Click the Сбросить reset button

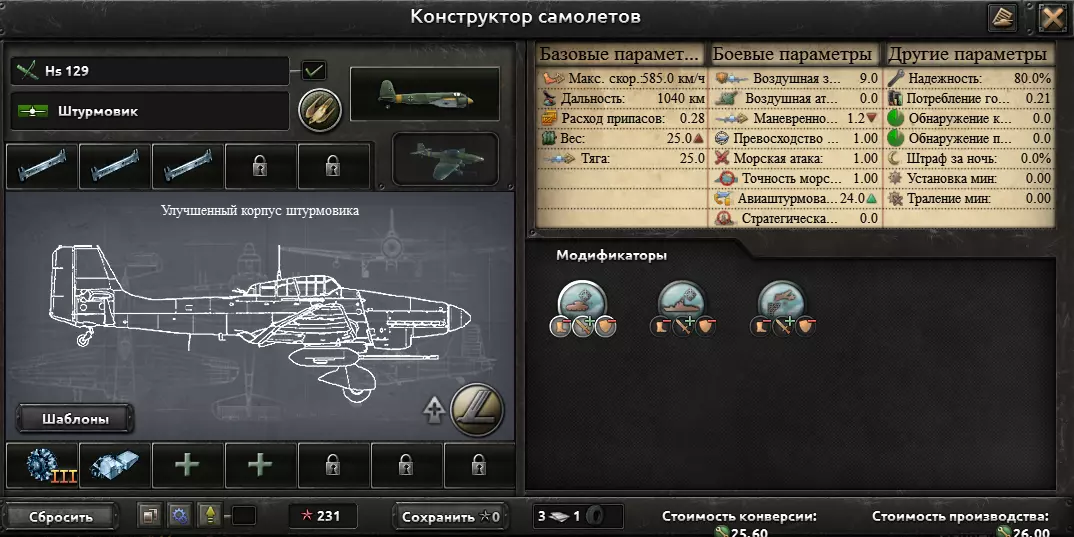pos(61,516)
